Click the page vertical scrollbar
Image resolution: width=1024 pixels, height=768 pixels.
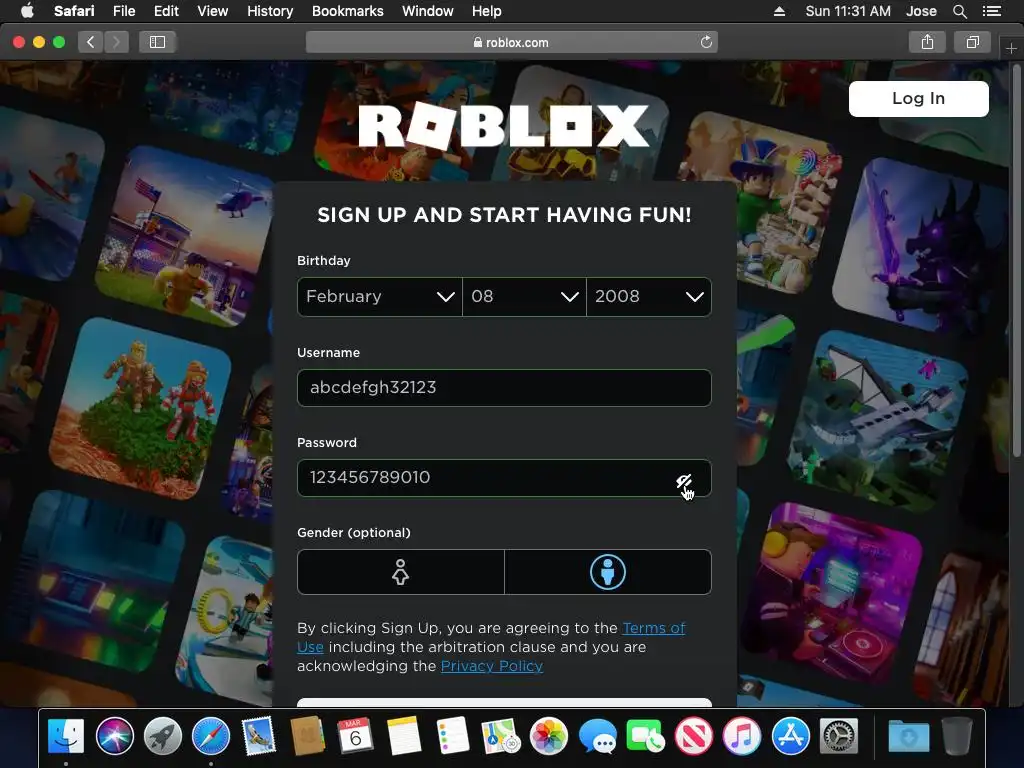1016,261
